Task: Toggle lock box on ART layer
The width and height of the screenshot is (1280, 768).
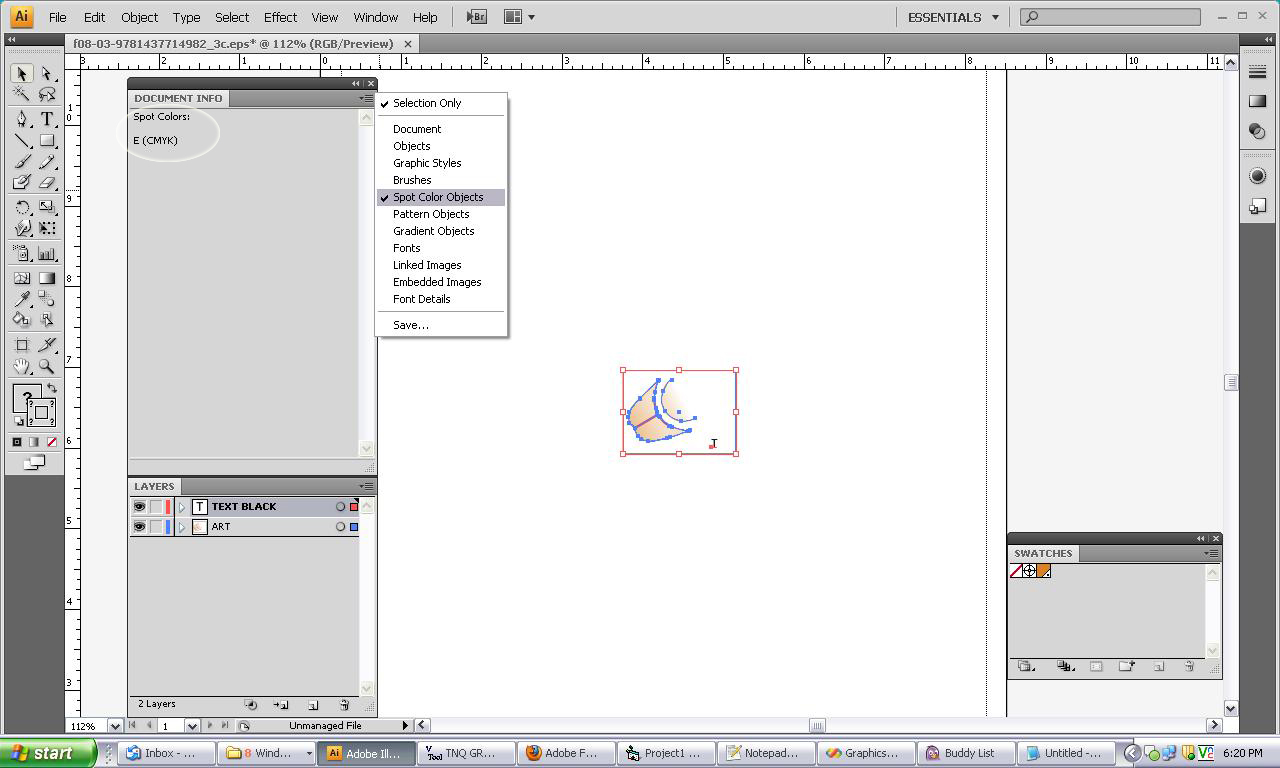Action: pos(156,527)
